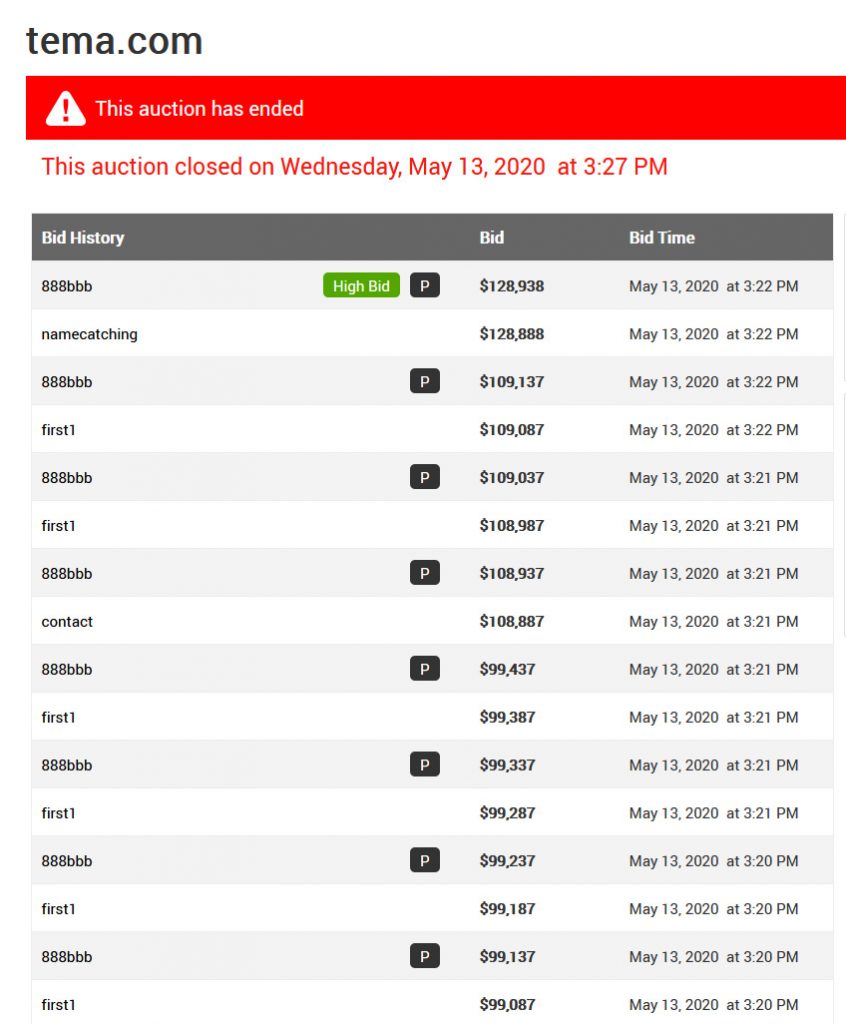Click the warning triangle icon in red banner
846x1024 pixels.
click(x=65, y=108)
